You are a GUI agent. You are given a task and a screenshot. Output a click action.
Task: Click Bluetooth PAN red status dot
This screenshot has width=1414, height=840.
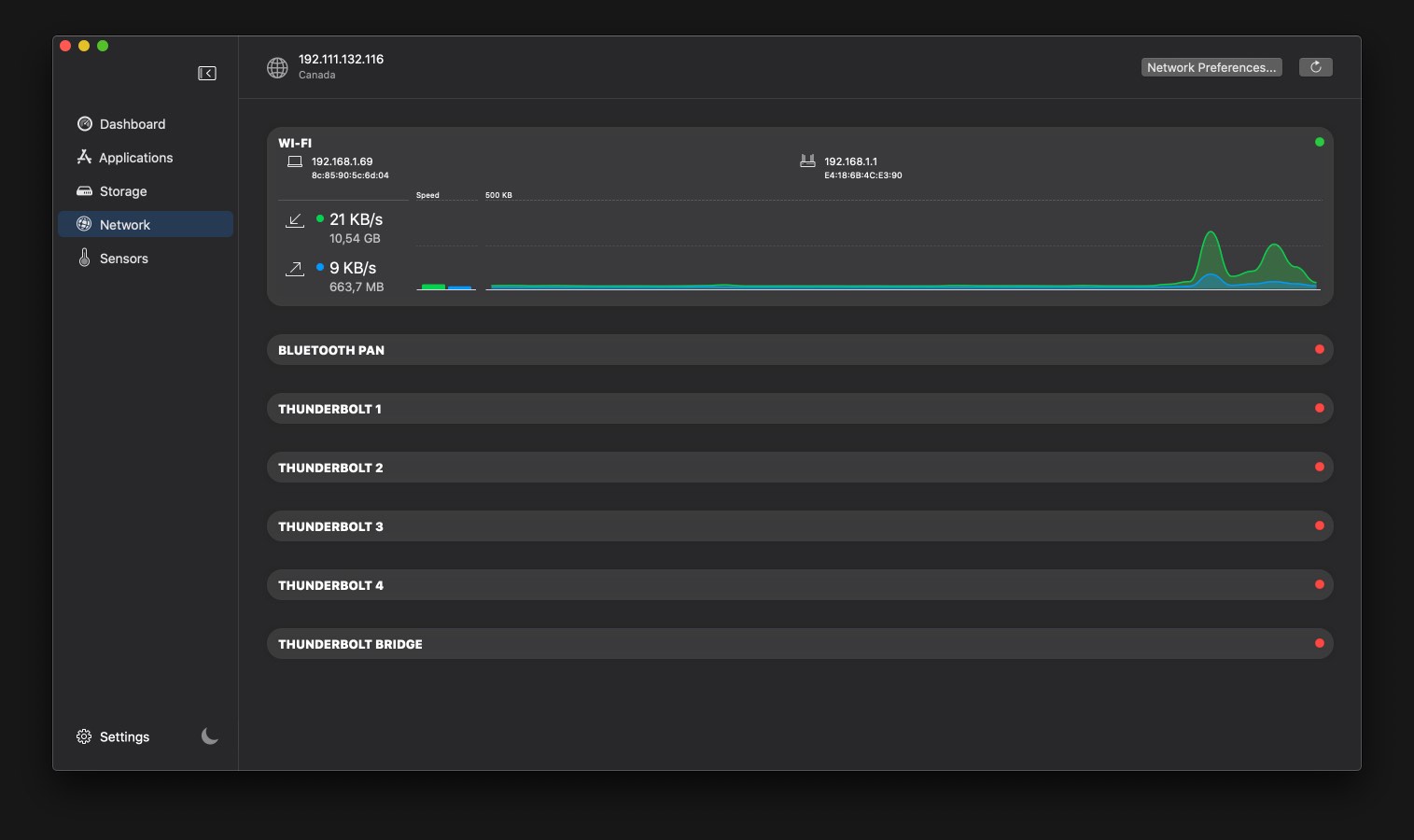click(x=1320, y=349)
